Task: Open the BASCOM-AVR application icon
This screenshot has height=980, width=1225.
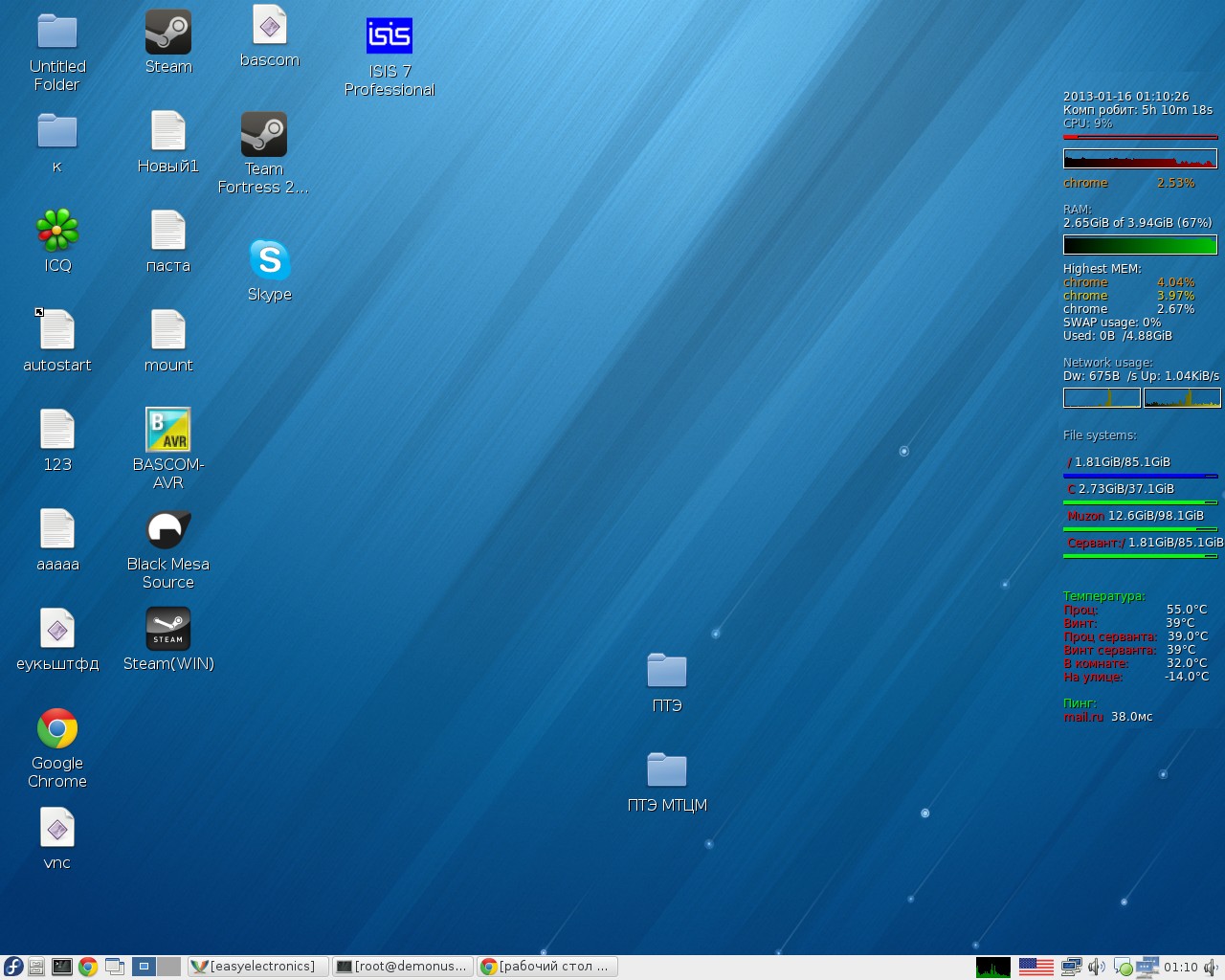Action: 168,431
